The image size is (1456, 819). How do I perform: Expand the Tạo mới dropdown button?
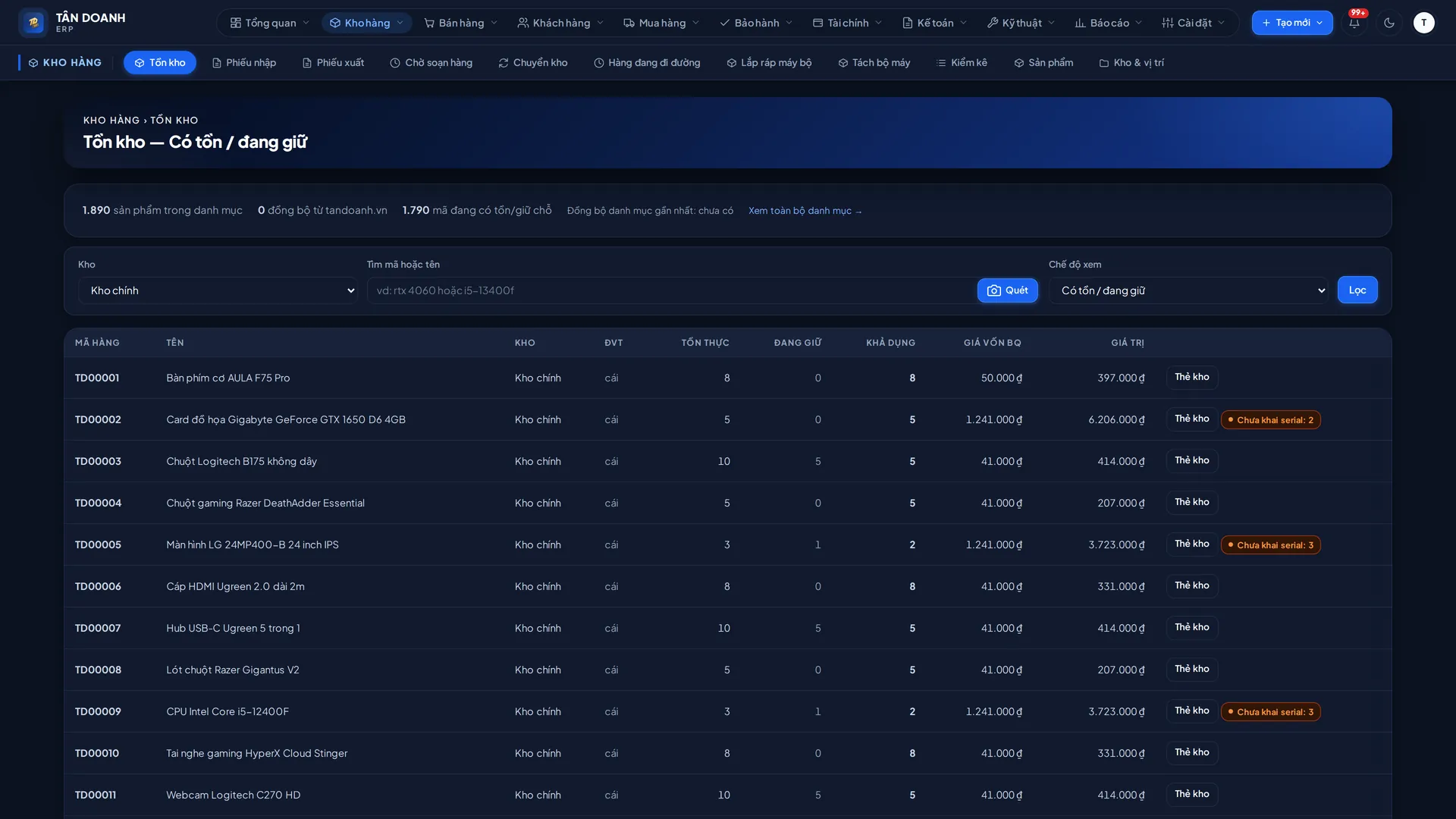point(1292,23)
